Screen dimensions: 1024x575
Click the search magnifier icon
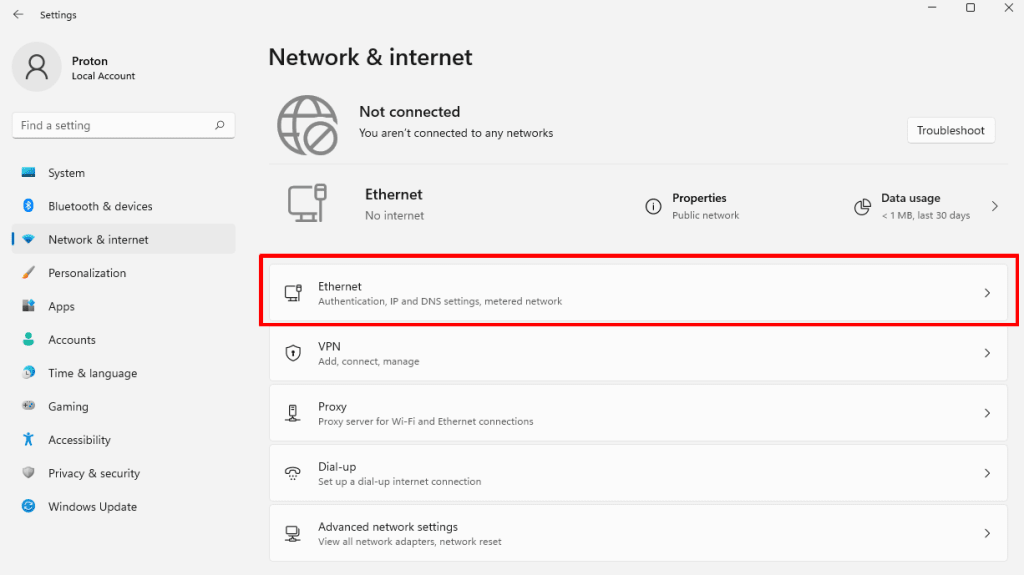click(220, 126)
